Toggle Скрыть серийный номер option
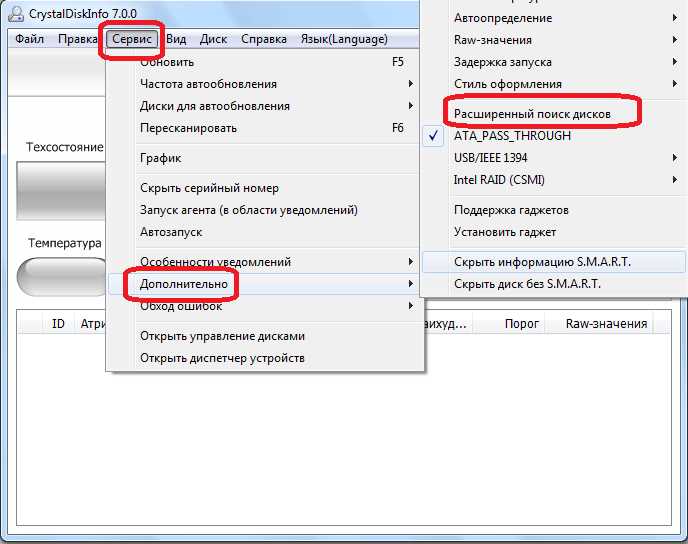 265,188
